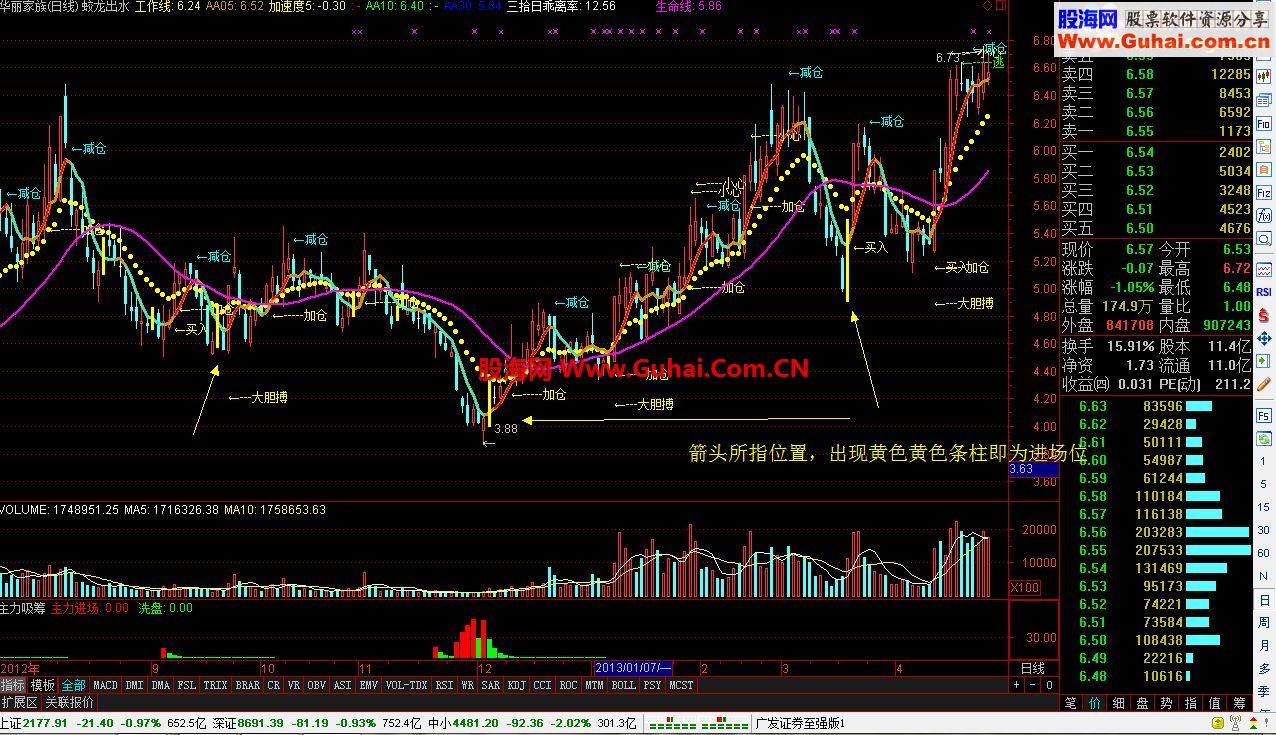
Task: Open the 扩展区 extension area button
Action: point(19,702)
